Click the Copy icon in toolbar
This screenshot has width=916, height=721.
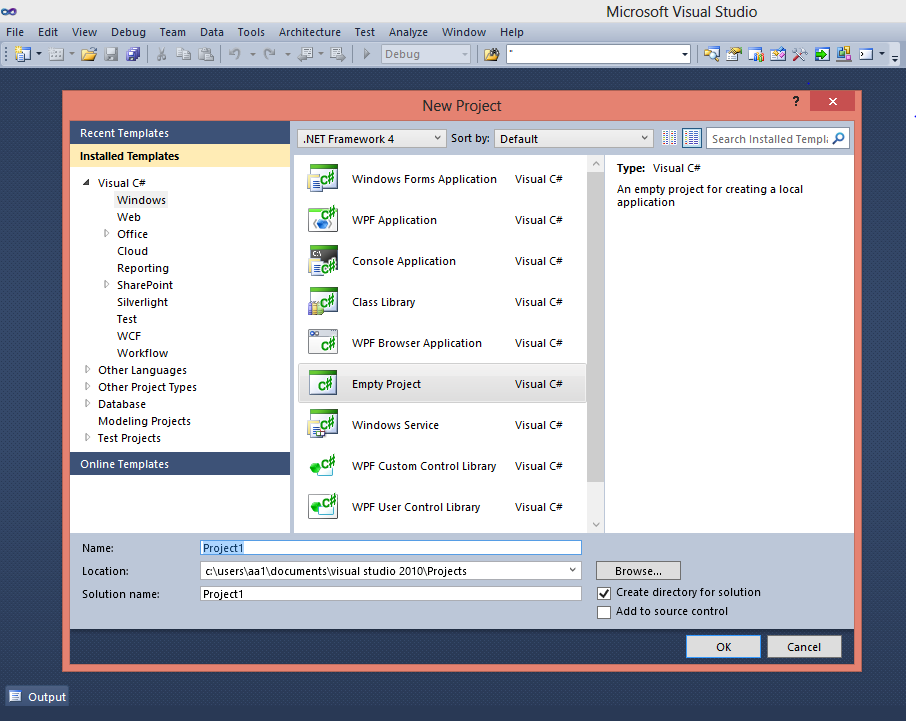pos(183,54)
